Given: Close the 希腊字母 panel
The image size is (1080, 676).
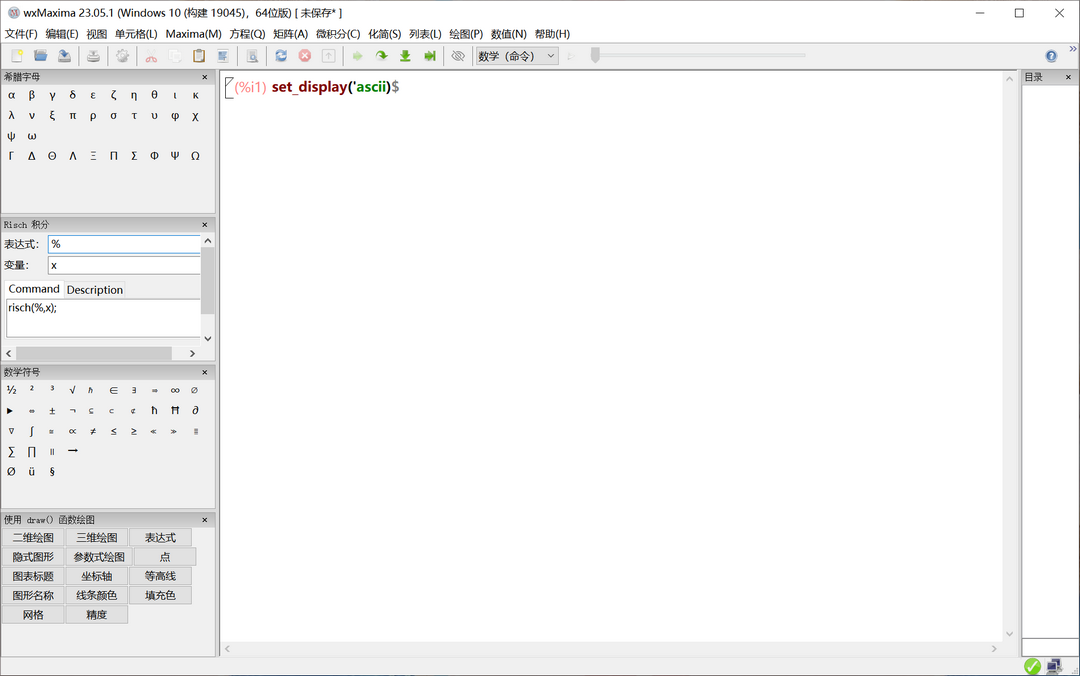Looking at the screenshot, I should tap(205, 77).
